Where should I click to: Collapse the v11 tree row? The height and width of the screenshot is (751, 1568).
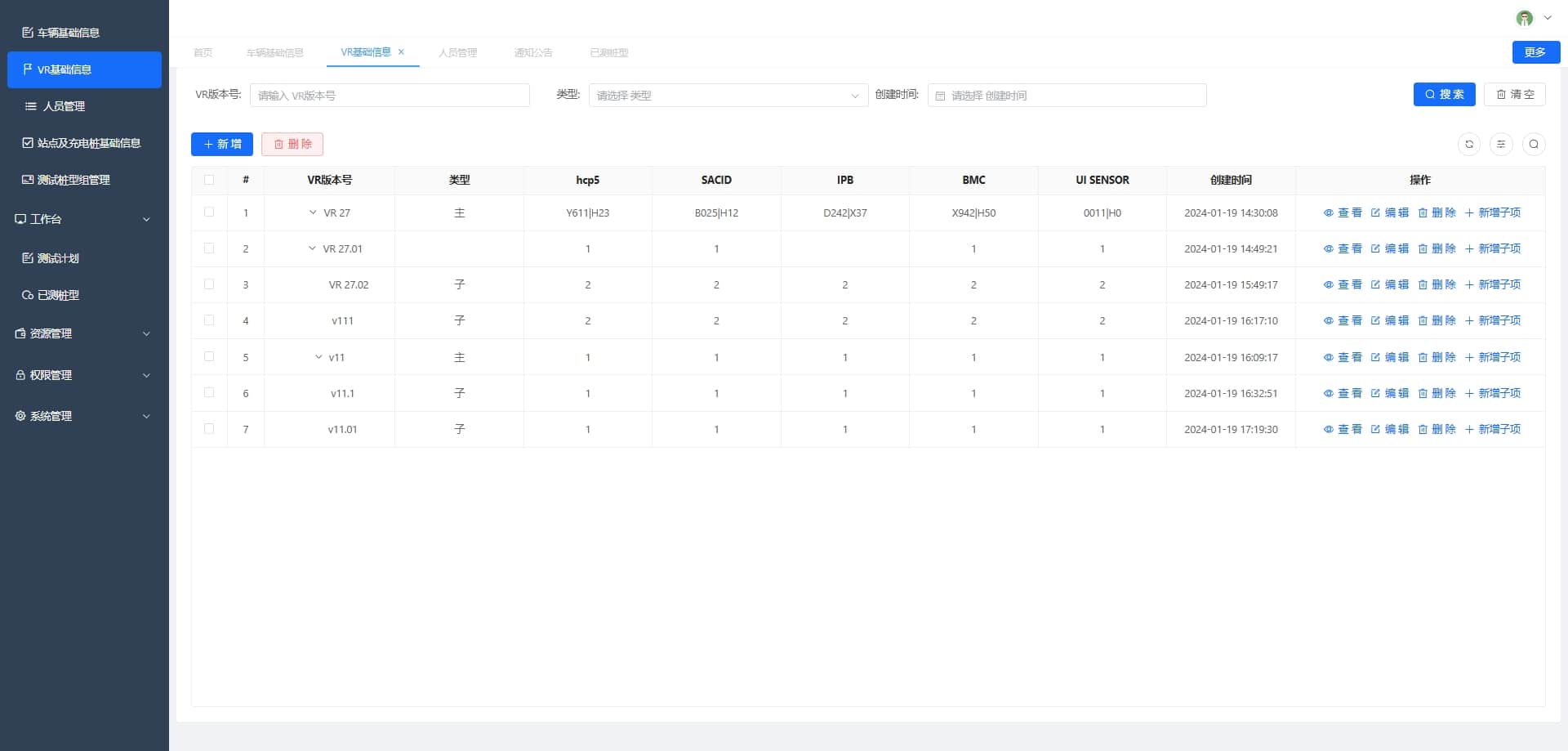tap(318, 357)
